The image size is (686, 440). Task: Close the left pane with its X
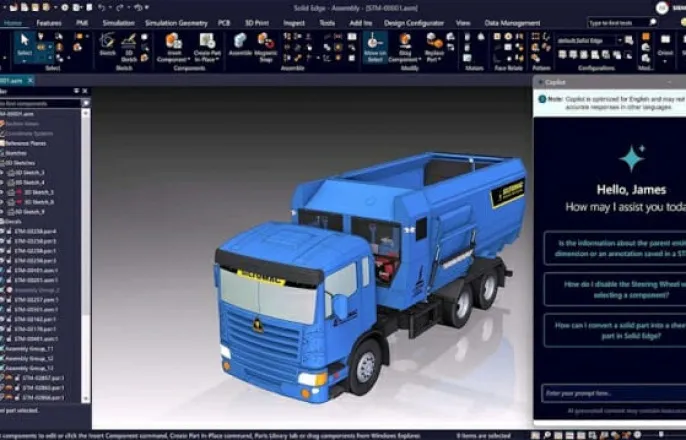[x=85, y=91]
